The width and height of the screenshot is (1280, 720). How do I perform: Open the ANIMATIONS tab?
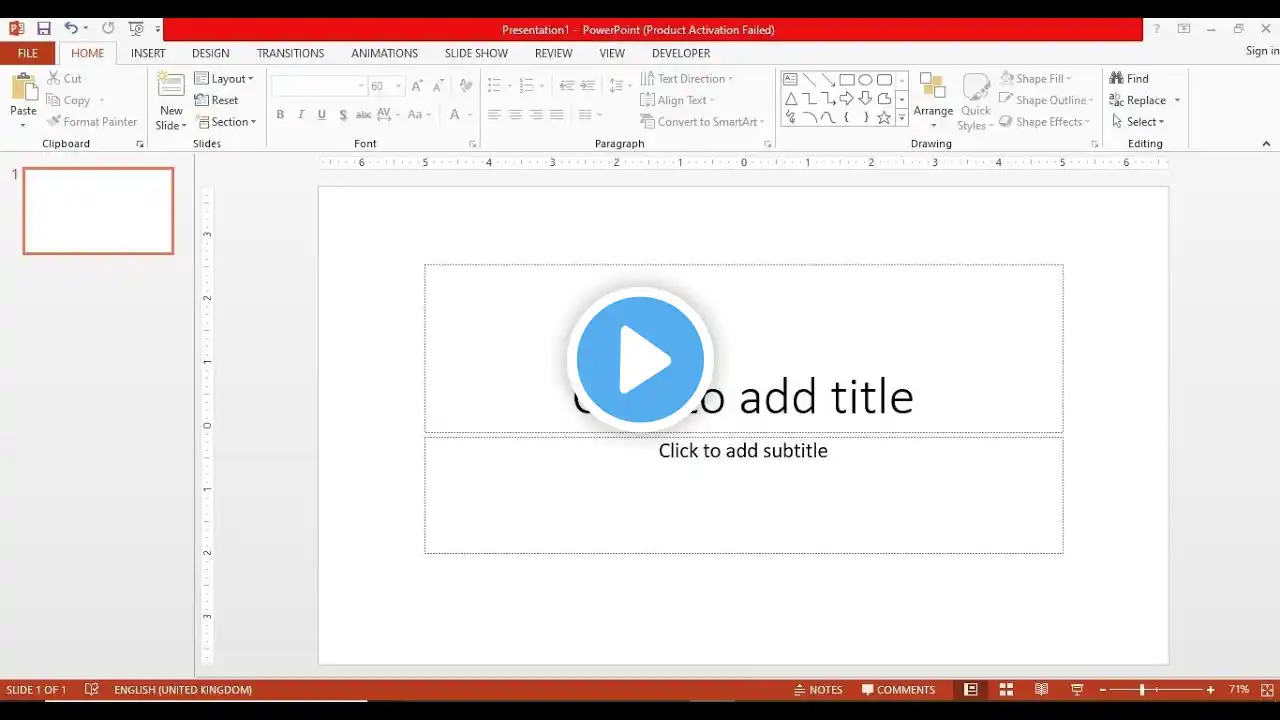[x=384, y=53]
